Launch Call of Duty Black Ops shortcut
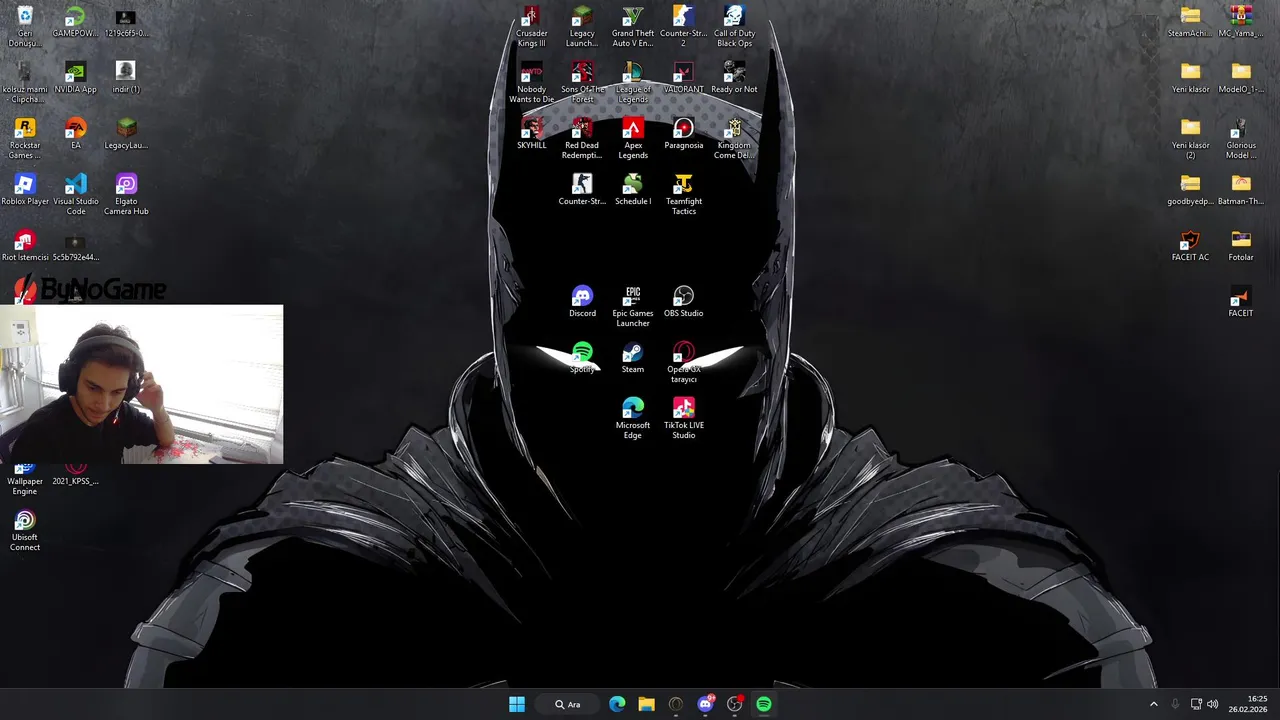The width and height of the screenshot is (1280, 720). pos(734,27)
